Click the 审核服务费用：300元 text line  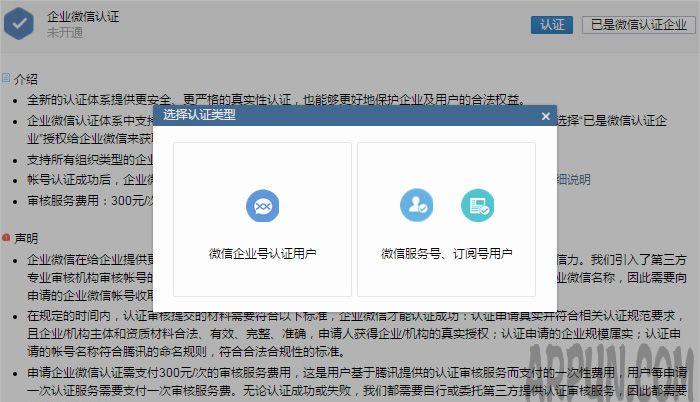tap(90, 201)
